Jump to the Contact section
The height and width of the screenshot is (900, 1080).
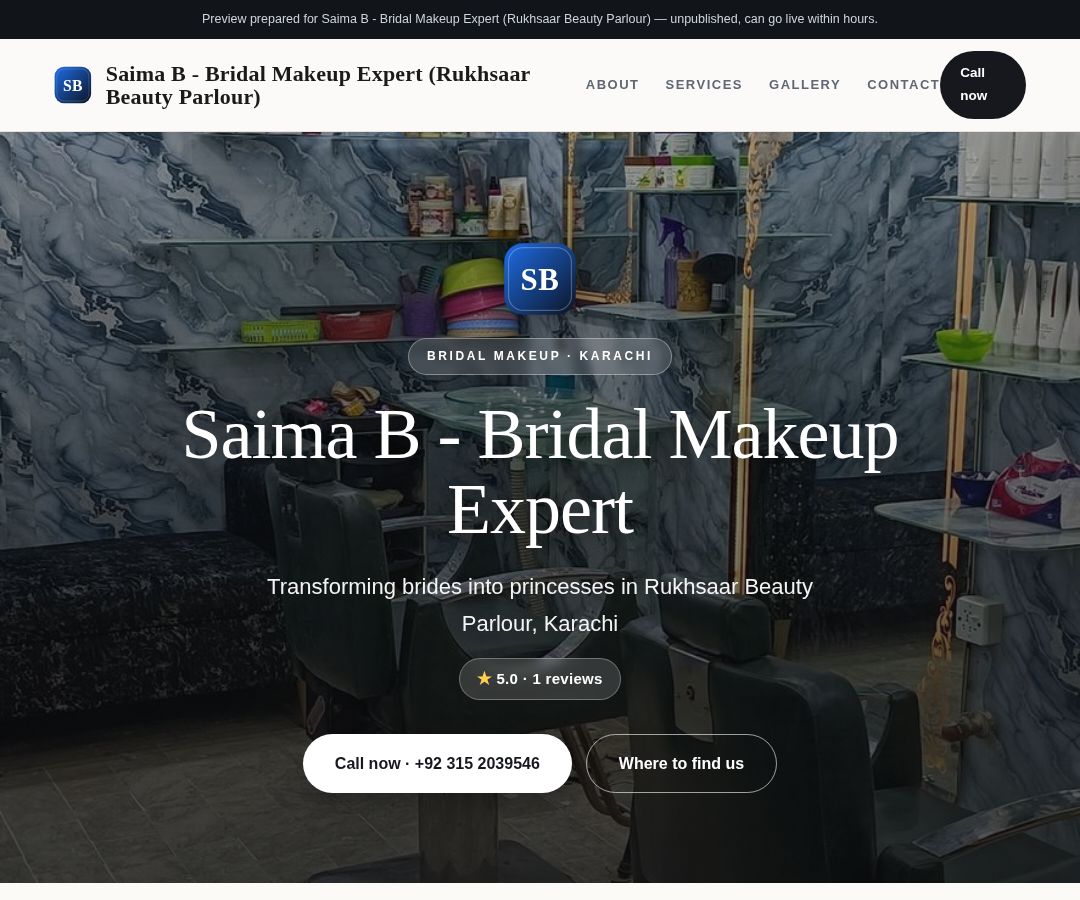tap(903, 85)
